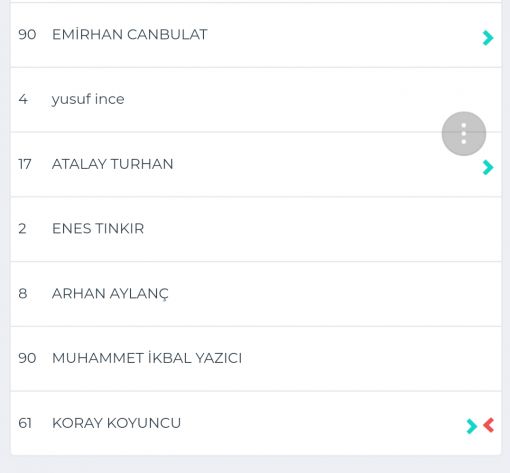Viewport: 510px width, 473px height.
Task: Select ATALAY TURHAN player name
Action: coord(113,164)
